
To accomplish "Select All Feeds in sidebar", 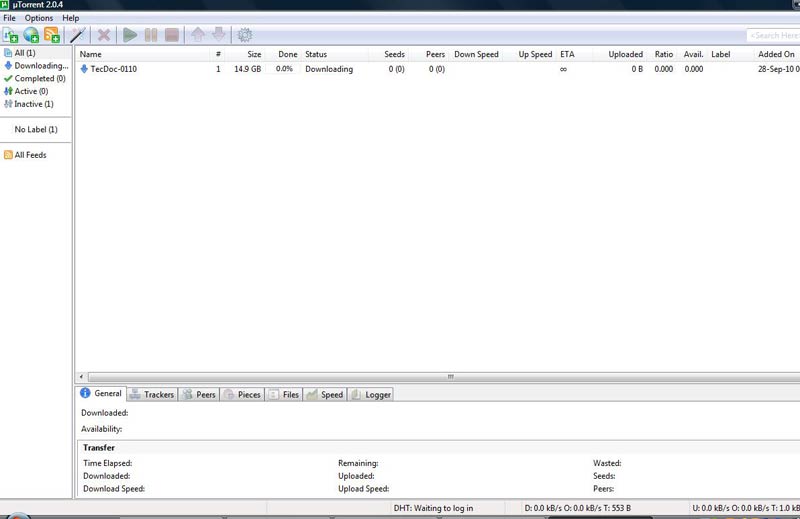I will click(30, 155).
